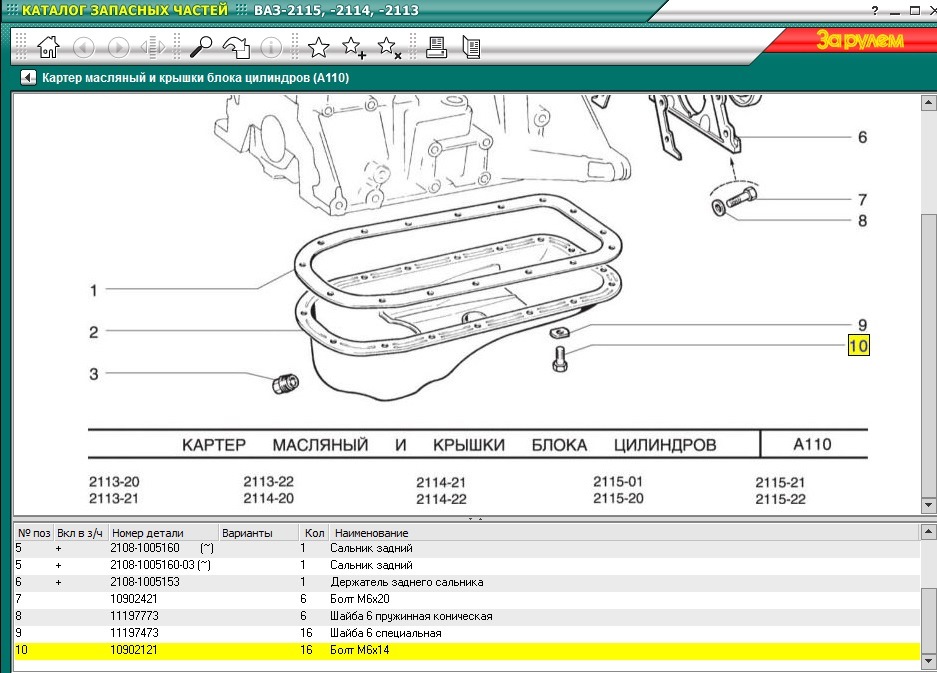Click the back navigation arrow icon

[x=84, y=47]
